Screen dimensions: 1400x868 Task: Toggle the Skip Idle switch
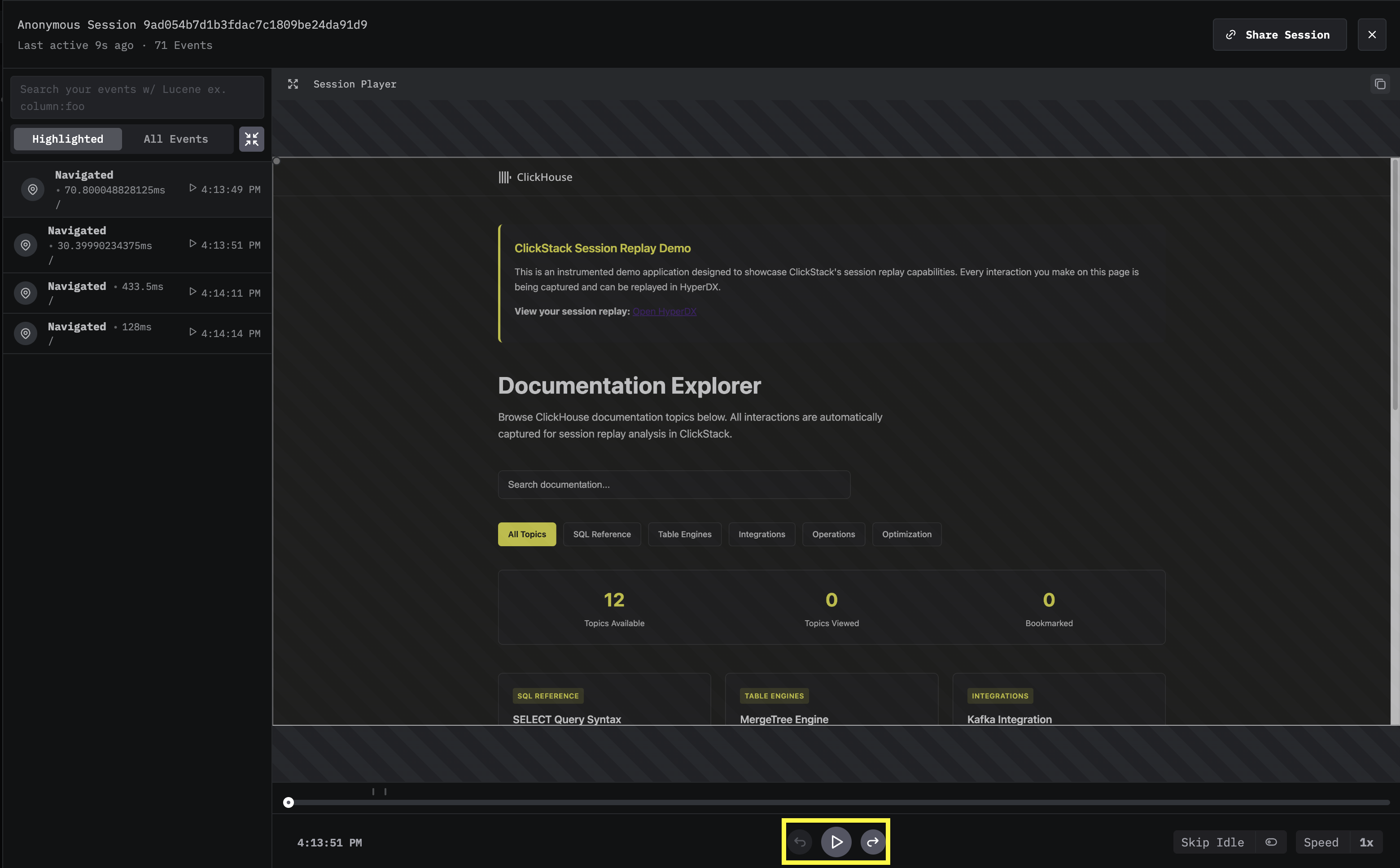(1271, 842)
